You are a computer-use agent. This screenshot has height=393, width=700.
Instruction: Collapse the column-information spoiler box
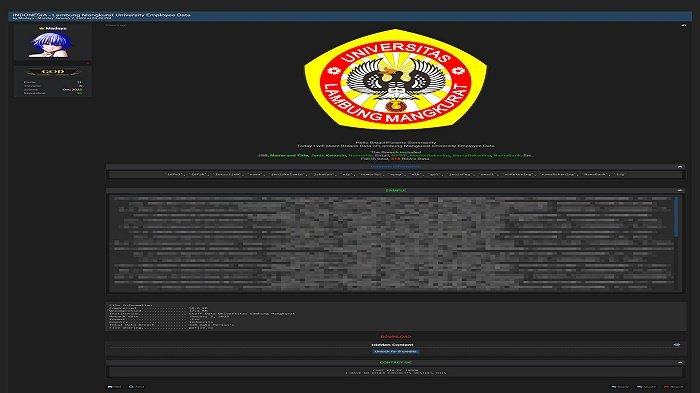pos(679,167)
